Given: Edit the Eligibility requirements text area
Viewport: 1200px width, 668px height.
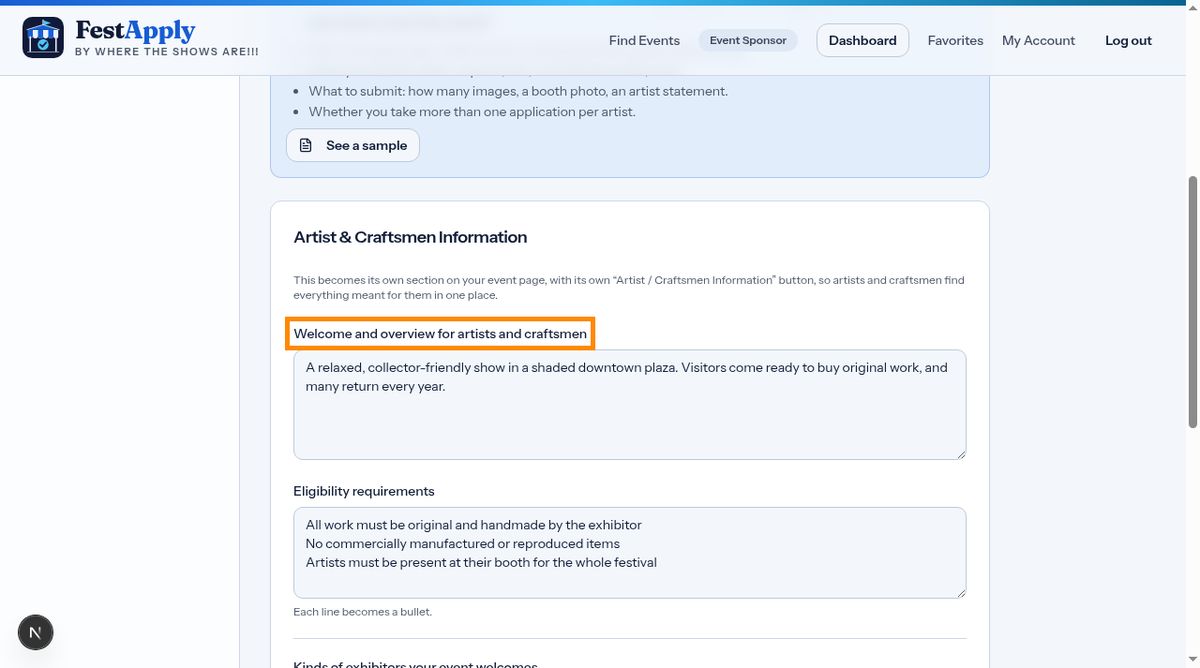Looking at the screenshot, I should (x=630, y=553).
